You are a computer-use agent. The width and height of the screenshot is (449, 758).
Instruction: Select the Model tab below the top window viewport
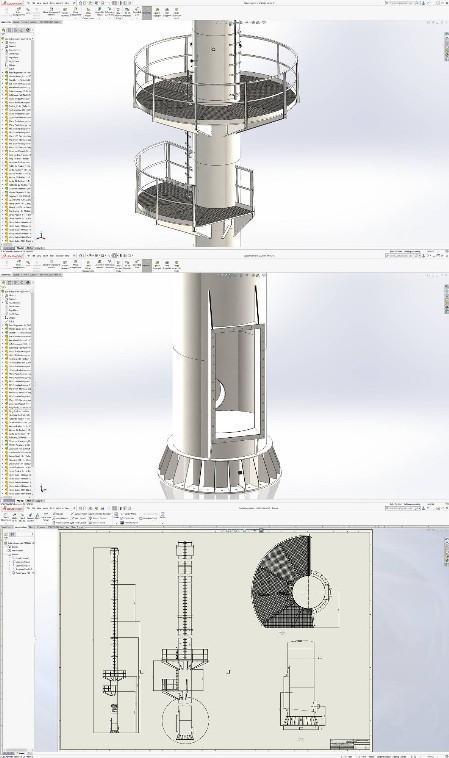[20, 248]
